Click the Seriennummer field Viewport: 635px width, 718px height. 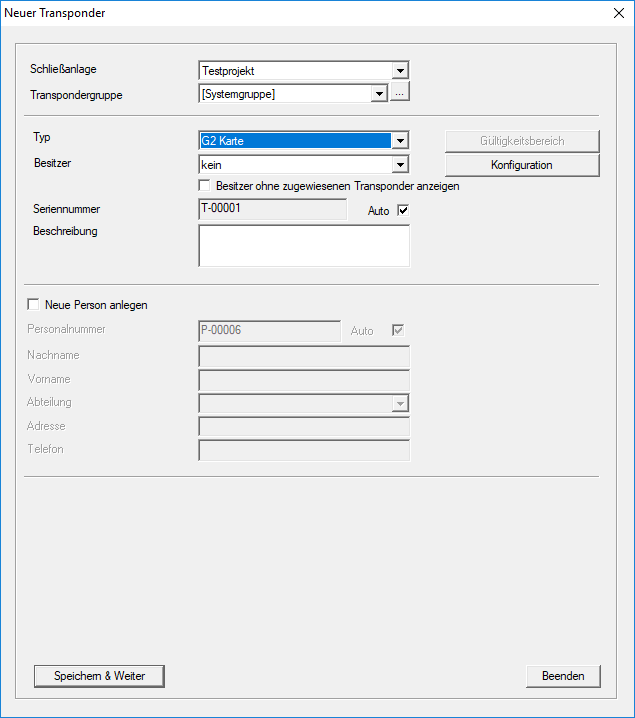[x=271, y=209]
